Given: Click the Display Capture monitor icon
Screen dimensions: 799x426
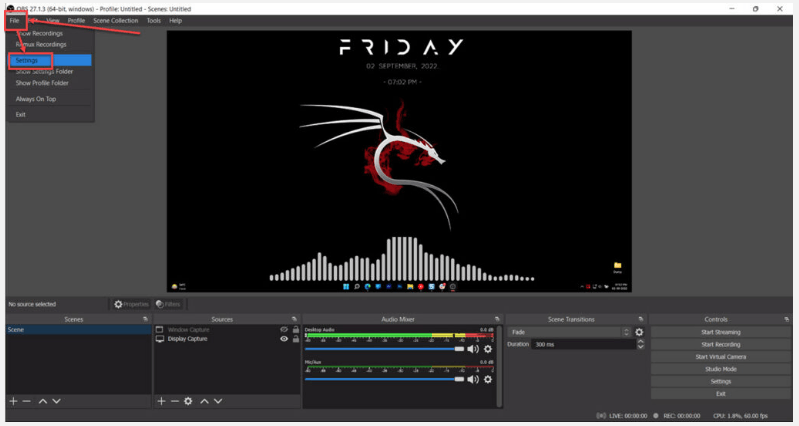Looking at the screenshot, I should point(159,339).
